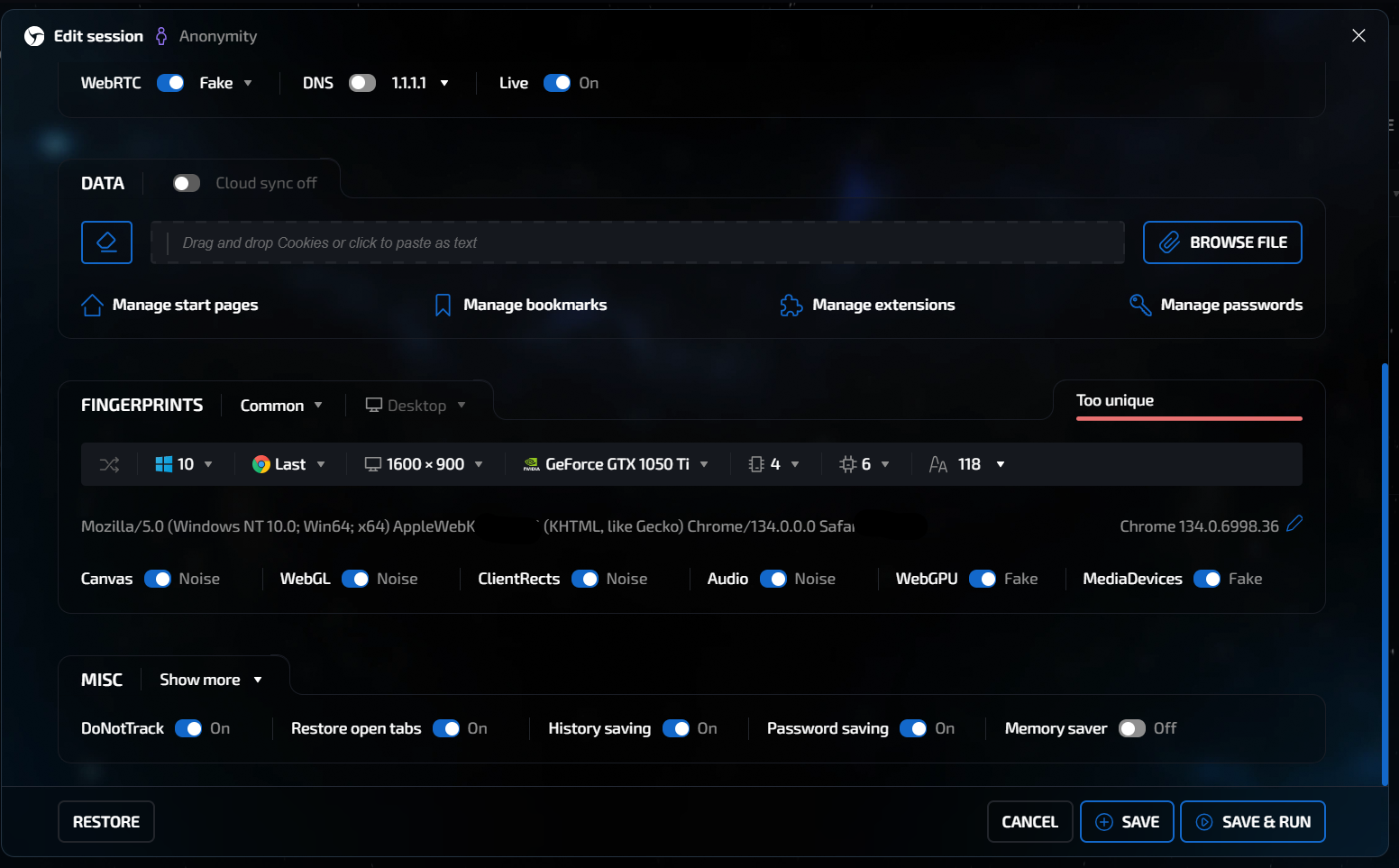This screenshot has width=1399, height=868.
Task: Open the screen resolution 1600 × 900 dropdown
Action: tap(424, 464)
